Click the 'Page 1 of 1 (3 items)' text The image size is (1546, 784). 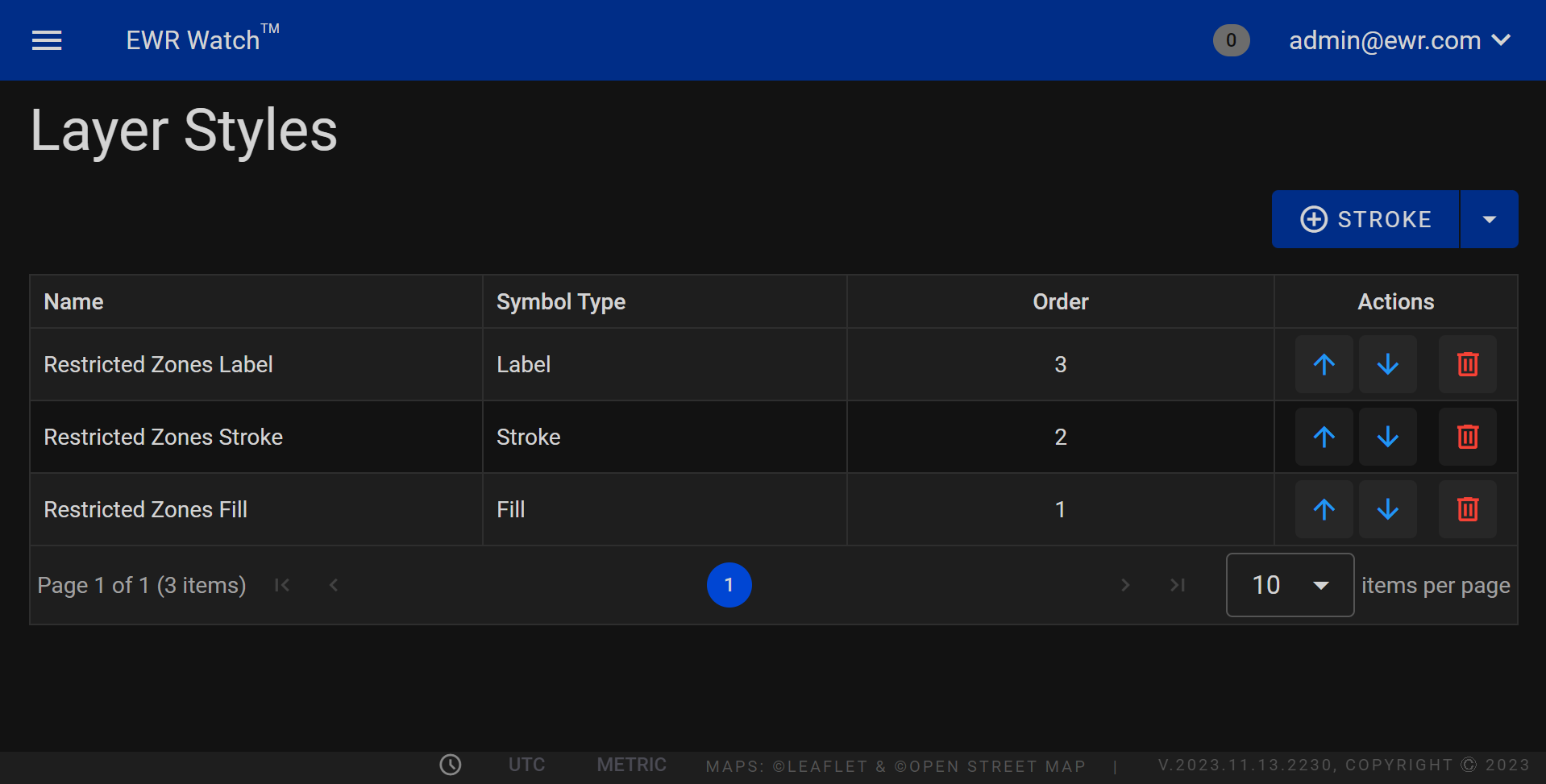pos(142,585)
